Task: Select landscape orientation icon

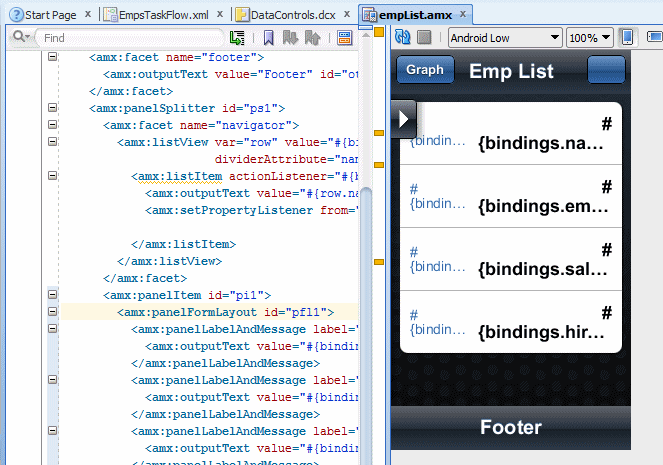Action: (655, 37)
